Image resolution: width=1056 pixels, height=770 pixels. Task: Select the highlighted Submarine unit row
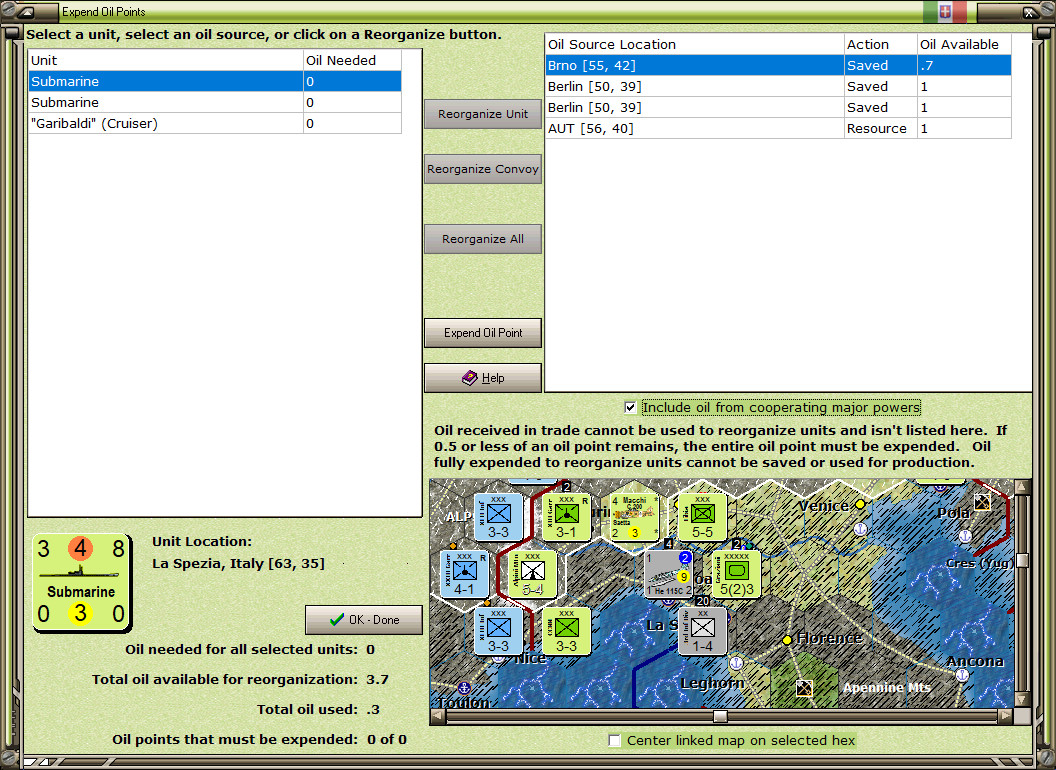coord(215,82)
